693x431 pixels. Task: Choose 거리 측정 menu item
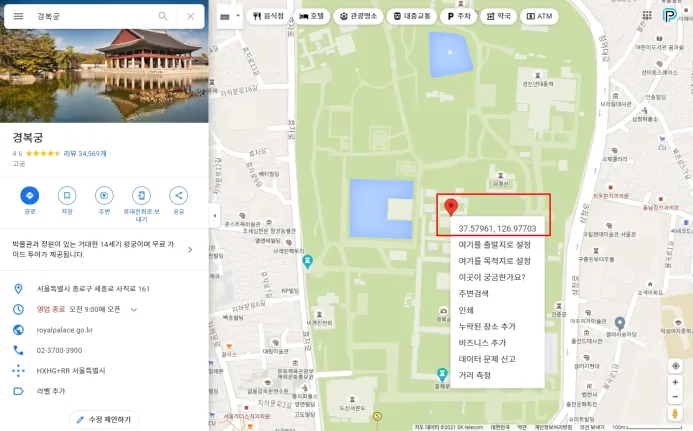497,375
